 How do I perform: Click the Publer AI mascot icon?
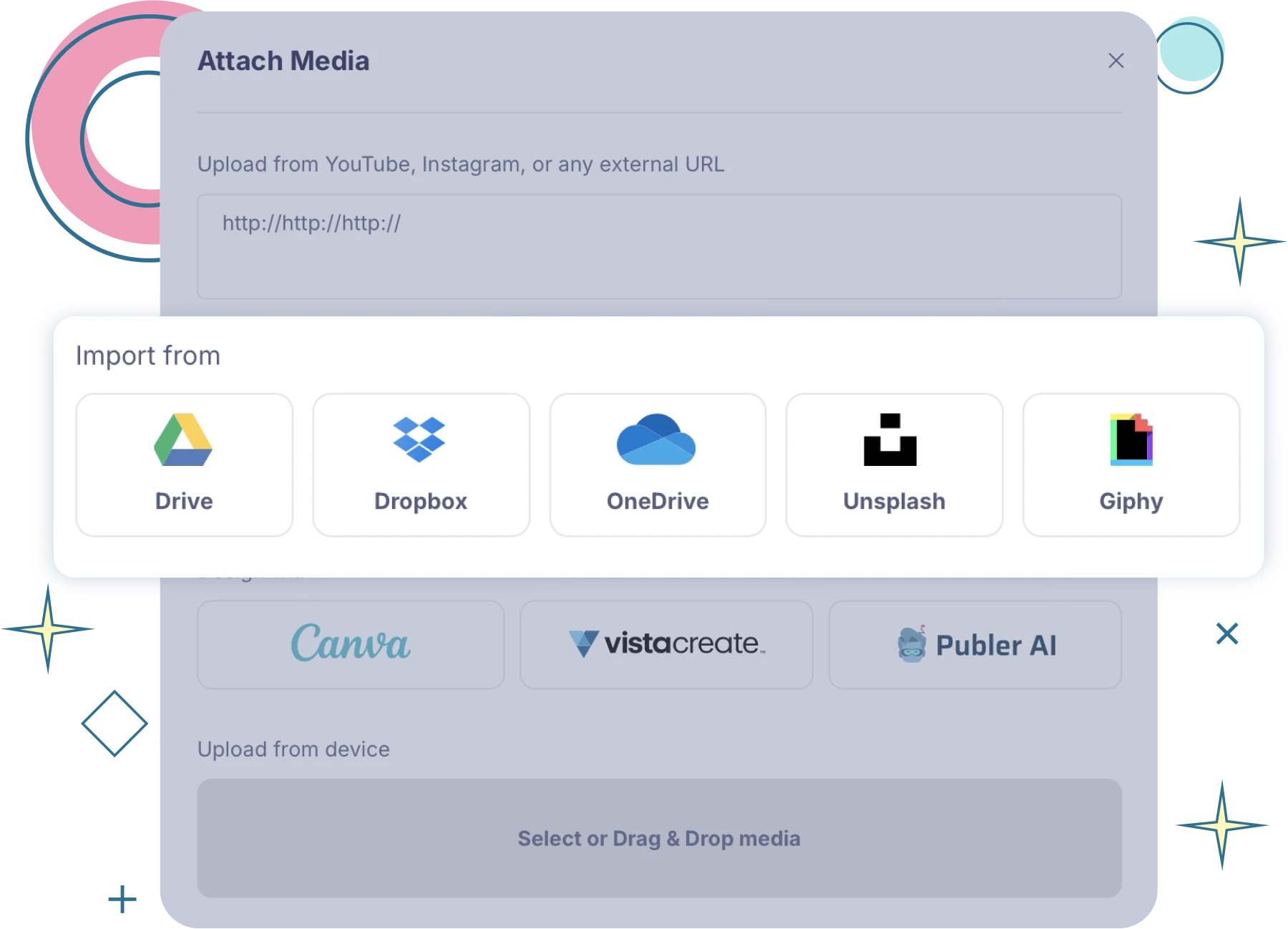point(912,644)
